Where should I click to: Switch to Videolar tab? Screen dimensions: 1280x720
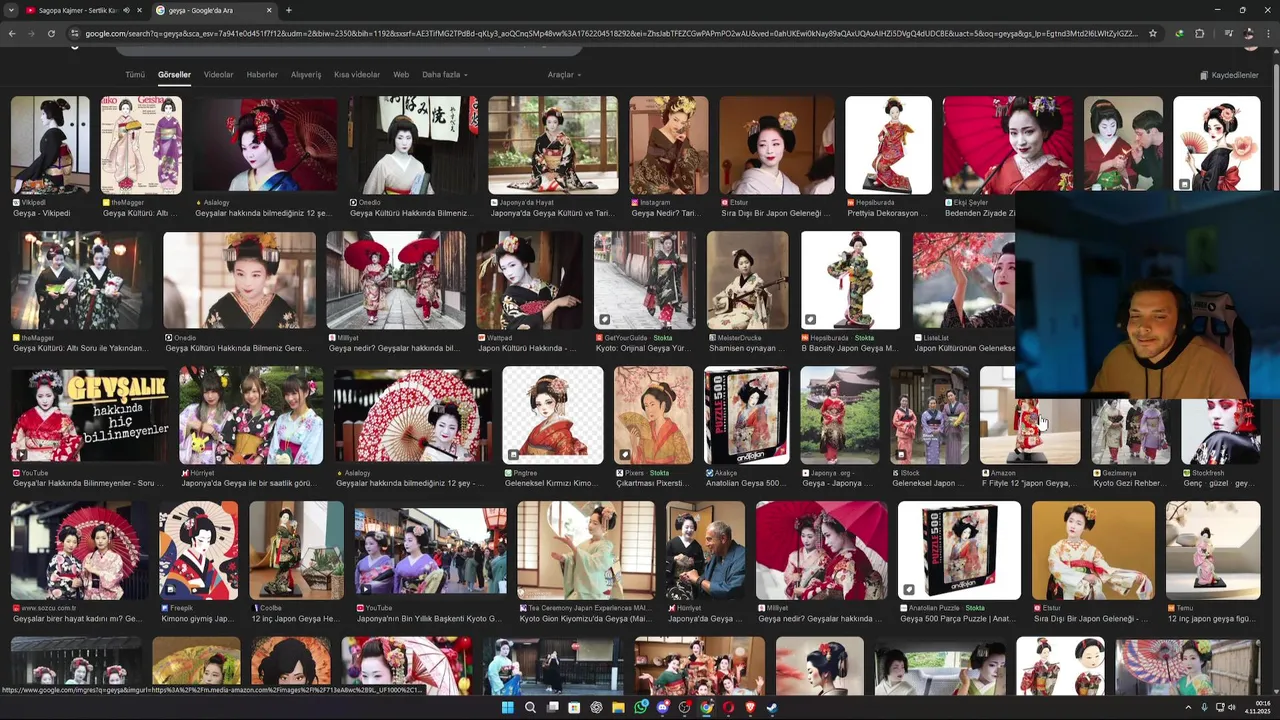218,75
